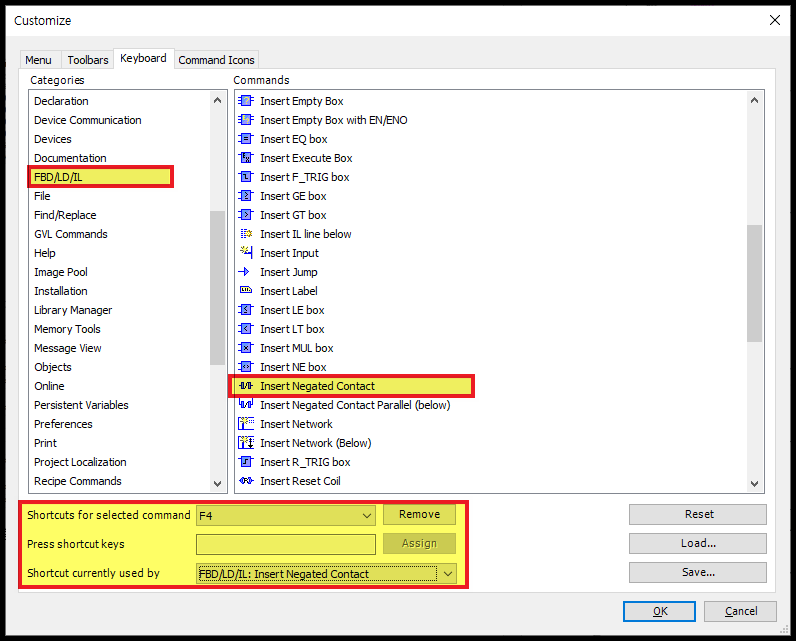Click the Cancel button
The image size is (796, 641).
740,611
